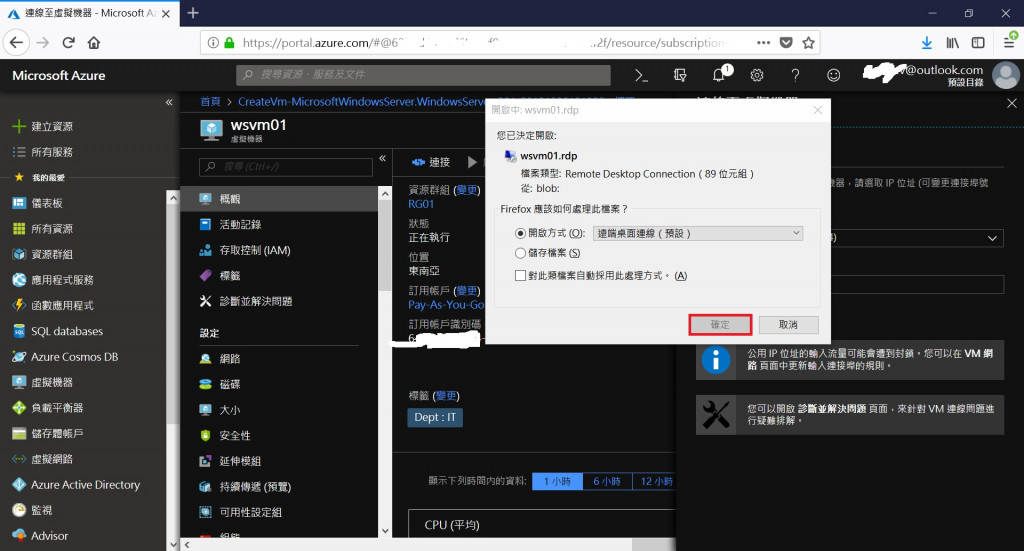Open a new browser tab
The width and height of the screenshot is (1024, 551).
(x=193, y=13)
